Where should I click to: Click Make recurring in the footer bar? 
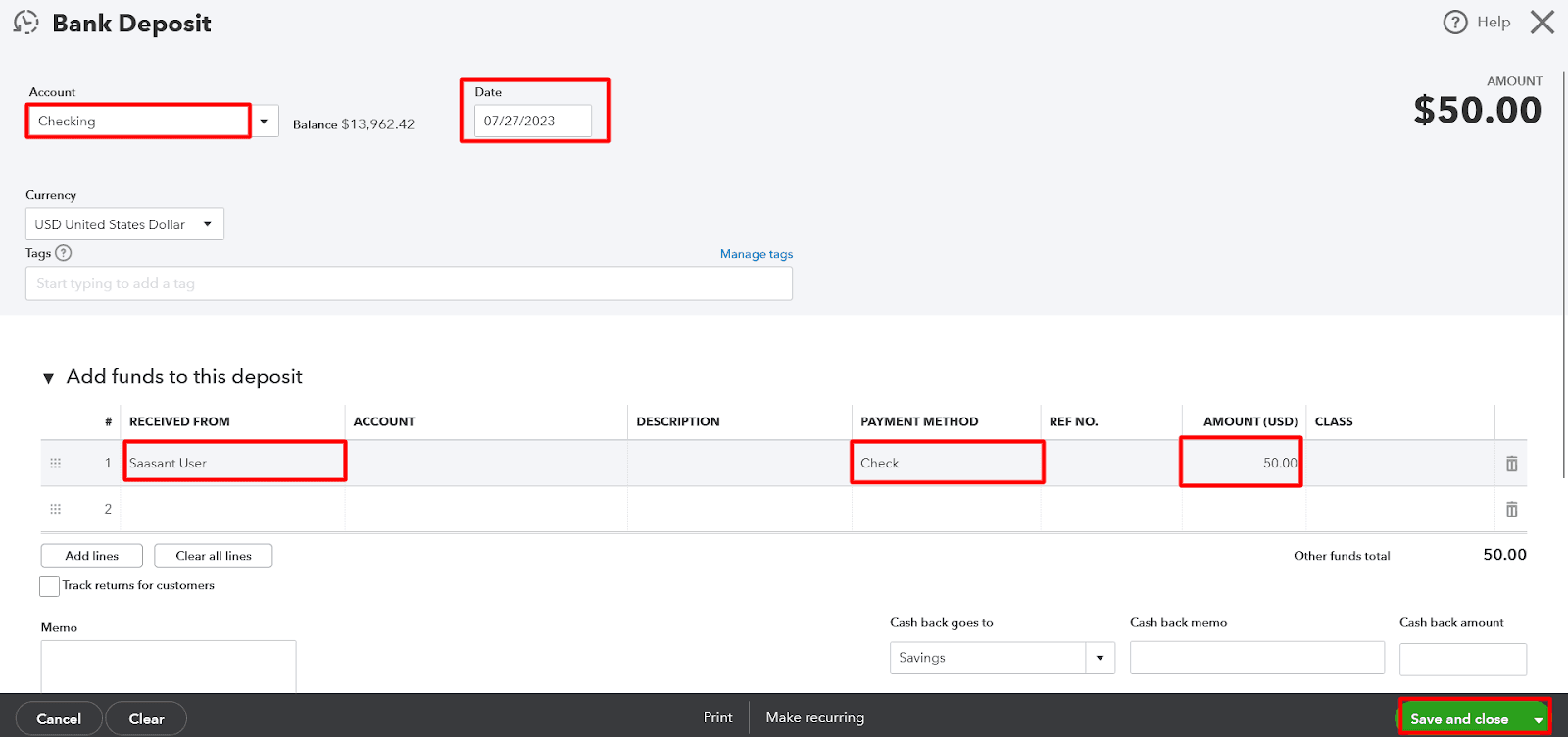pyautogui.click(x=815, y=717)
